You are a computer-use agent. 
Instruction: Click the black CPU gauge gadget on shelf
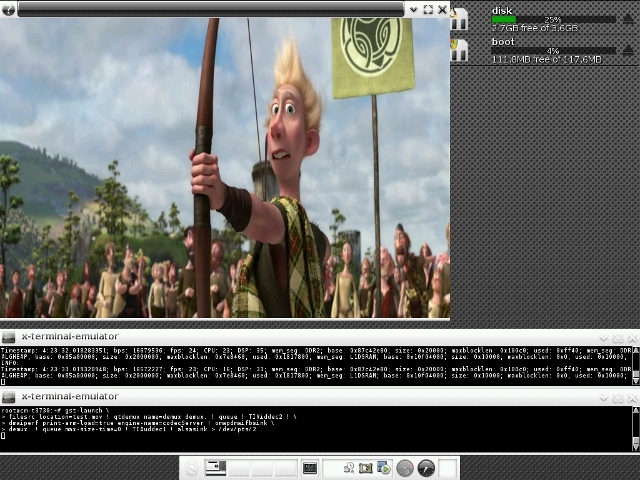[426, 468]
